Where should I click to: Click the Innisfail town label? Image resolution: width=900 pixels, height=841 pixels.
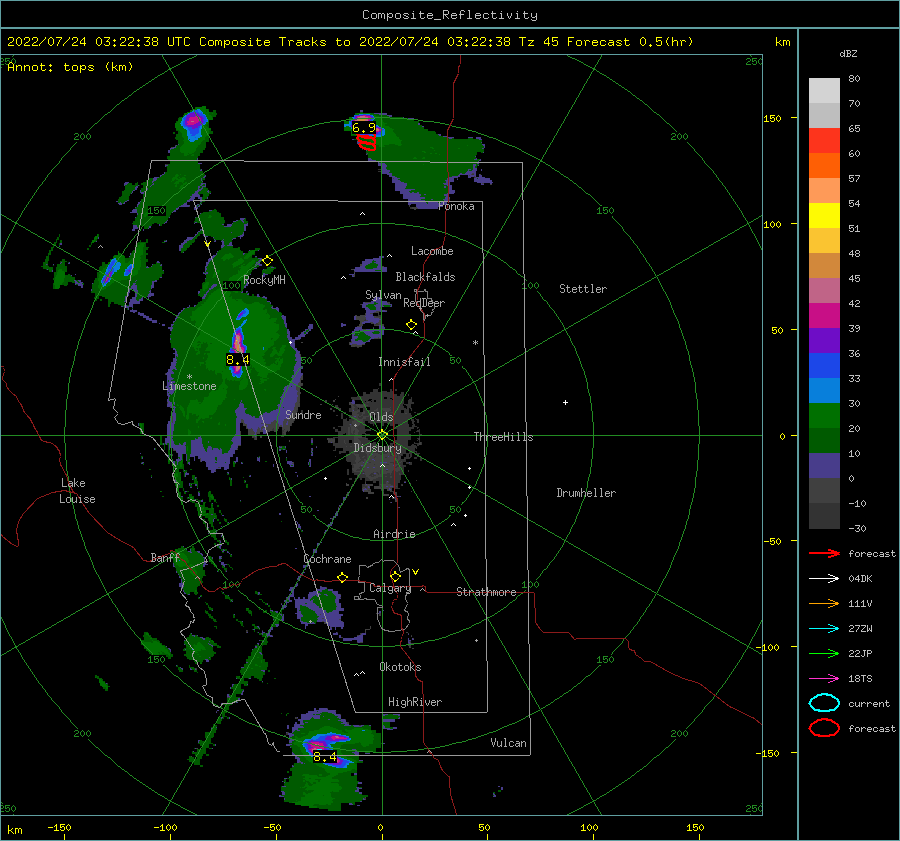pyautogui.click(x=404, y=362)
